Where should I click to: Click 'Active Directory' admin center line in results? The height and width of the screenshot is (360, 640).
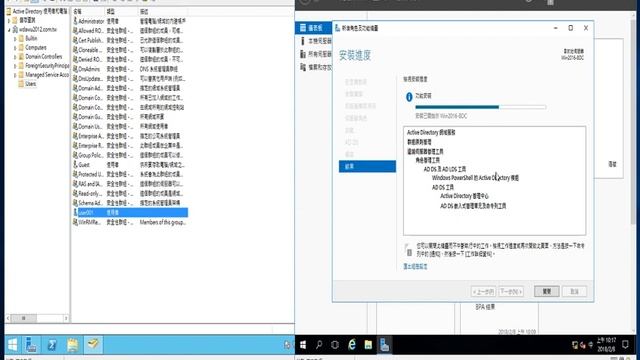[x=464, y=196]
